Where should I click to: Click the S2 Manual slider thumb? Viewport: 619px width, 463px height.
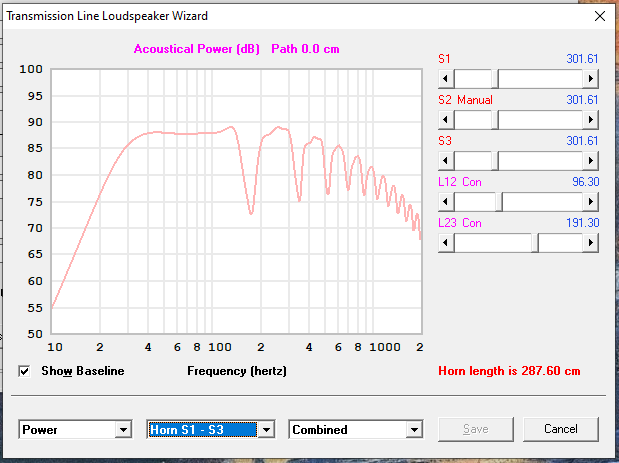495,120
